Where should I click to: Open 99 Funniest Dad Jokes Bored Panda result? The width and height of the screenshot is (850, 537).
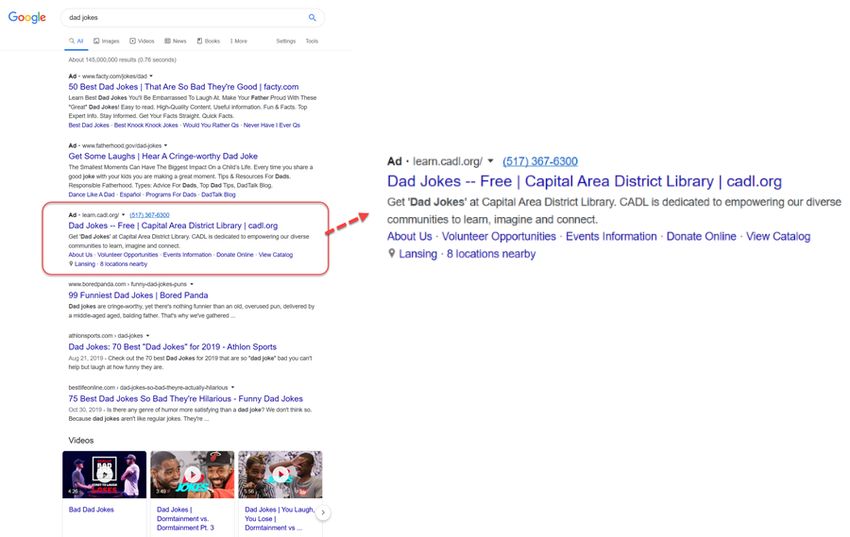tap(138, 295)
